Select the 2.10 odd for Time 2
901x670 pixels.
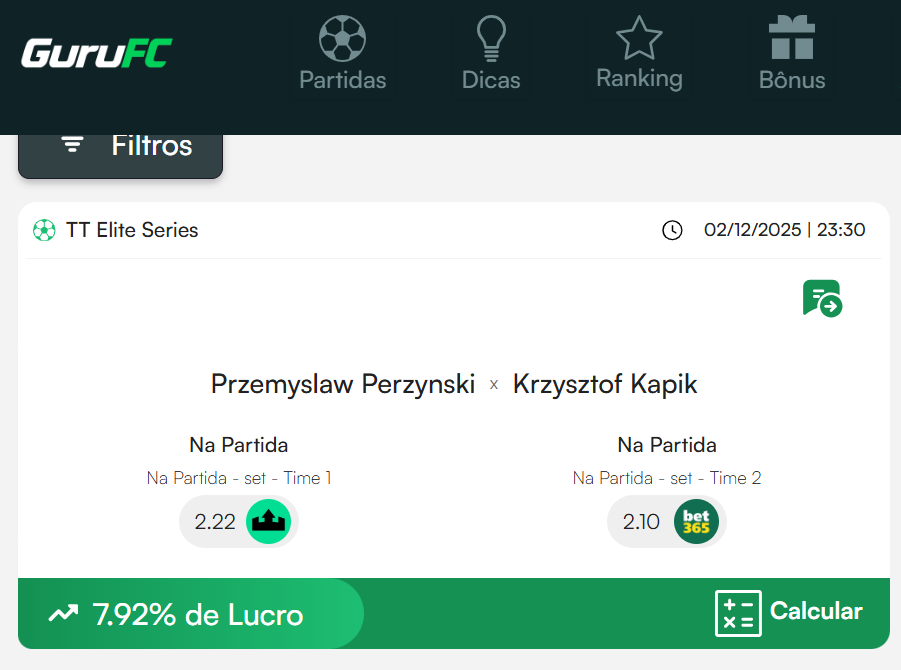click(x=666, y=521)
